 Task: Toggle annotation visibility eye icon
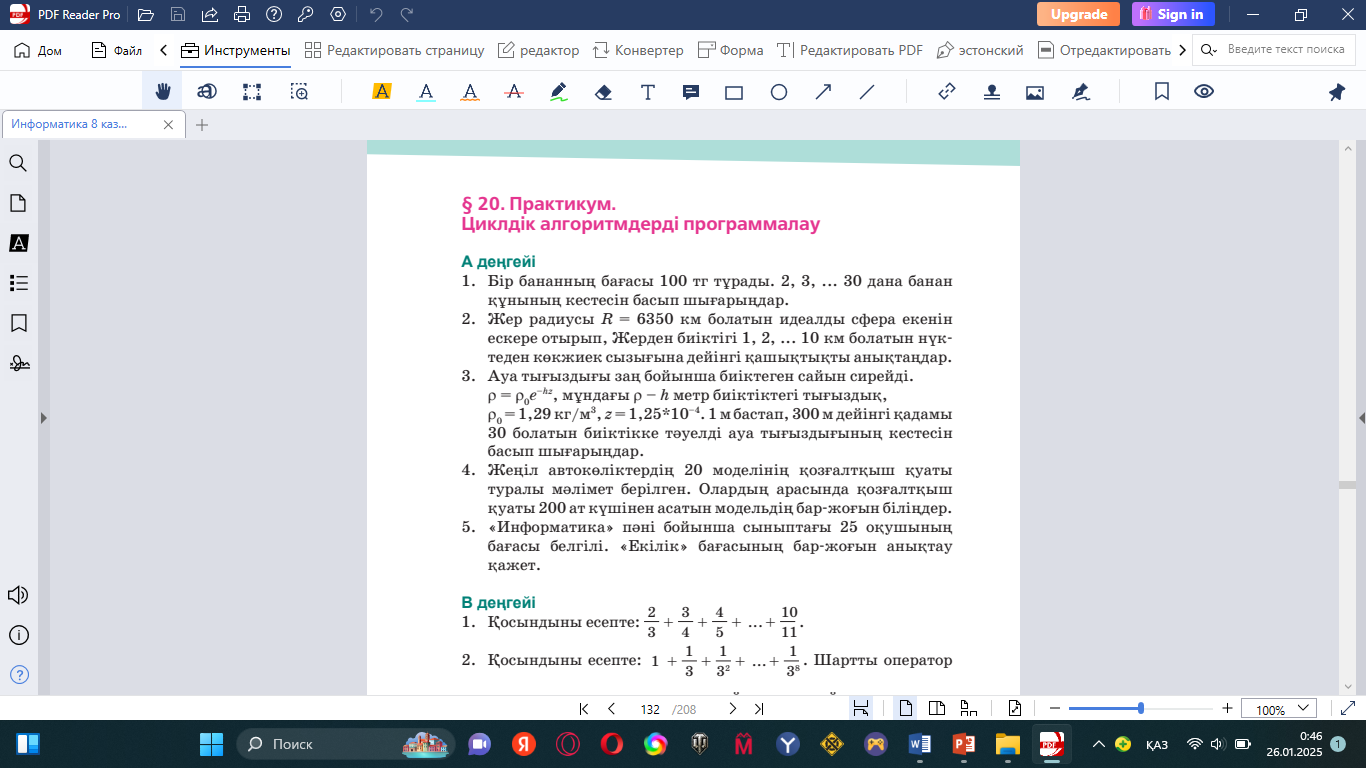click(1204, 92)
